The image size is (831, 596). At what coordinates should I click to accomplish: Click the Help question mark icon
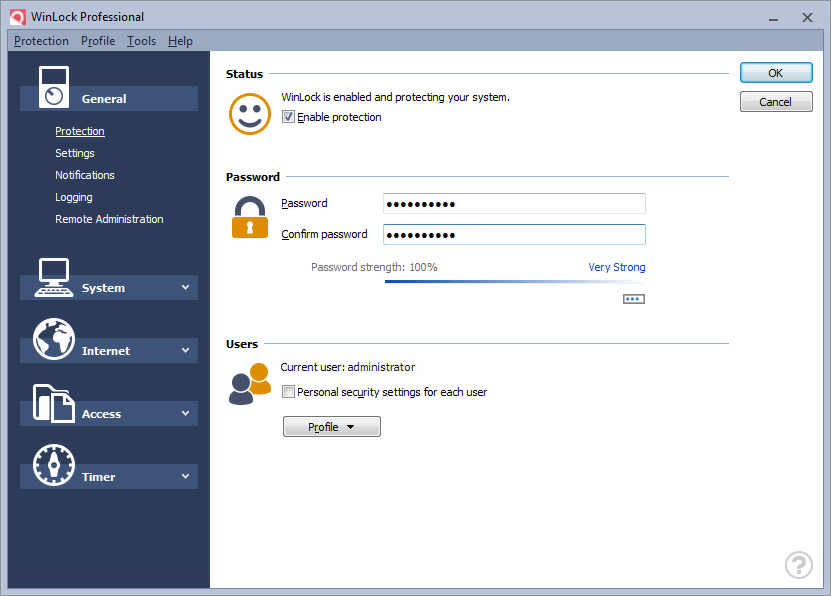point(798,565)
